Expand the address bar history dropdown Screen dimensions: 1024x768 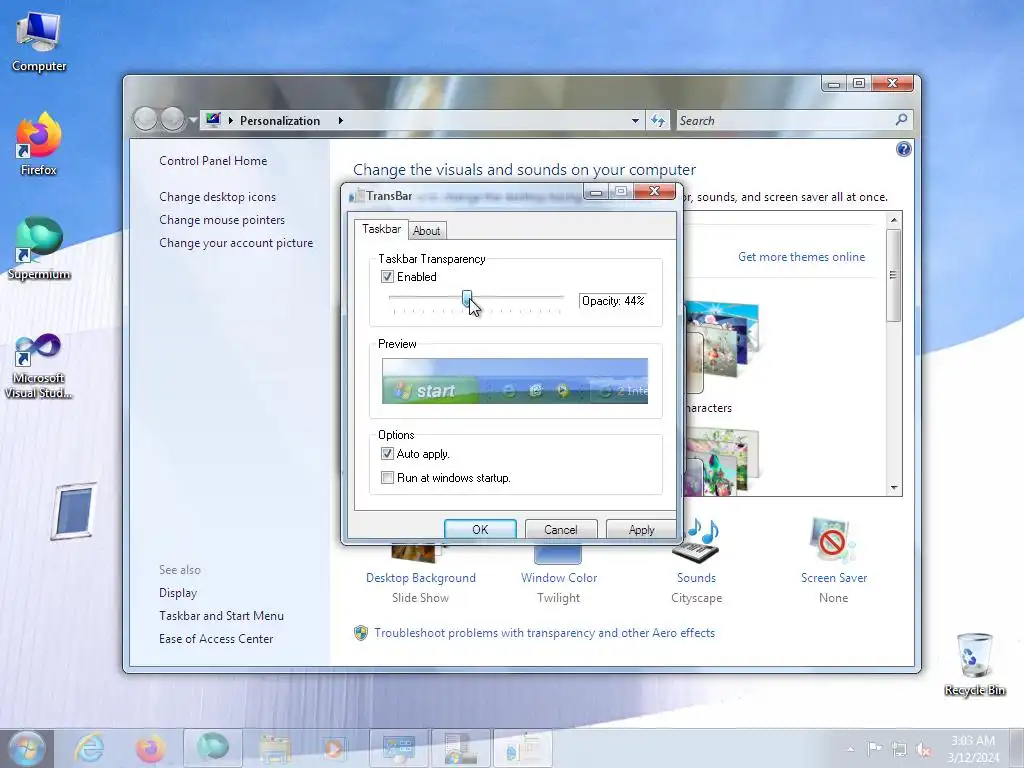tap(635, 121)
